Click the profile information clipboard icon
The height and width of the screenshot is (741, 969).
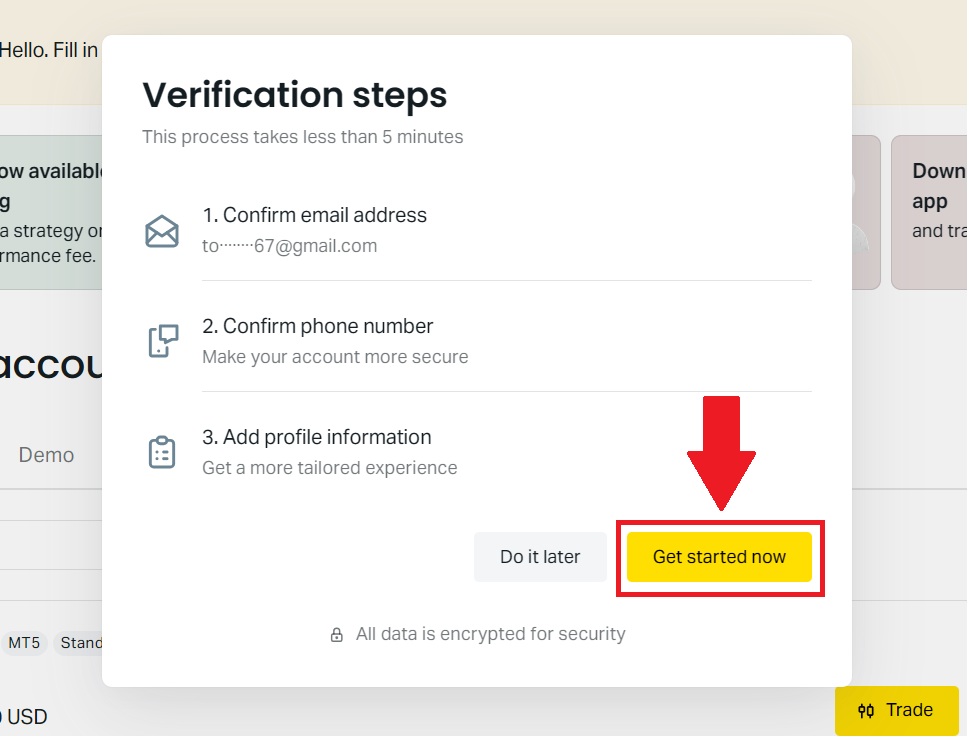tap(161, 452)
